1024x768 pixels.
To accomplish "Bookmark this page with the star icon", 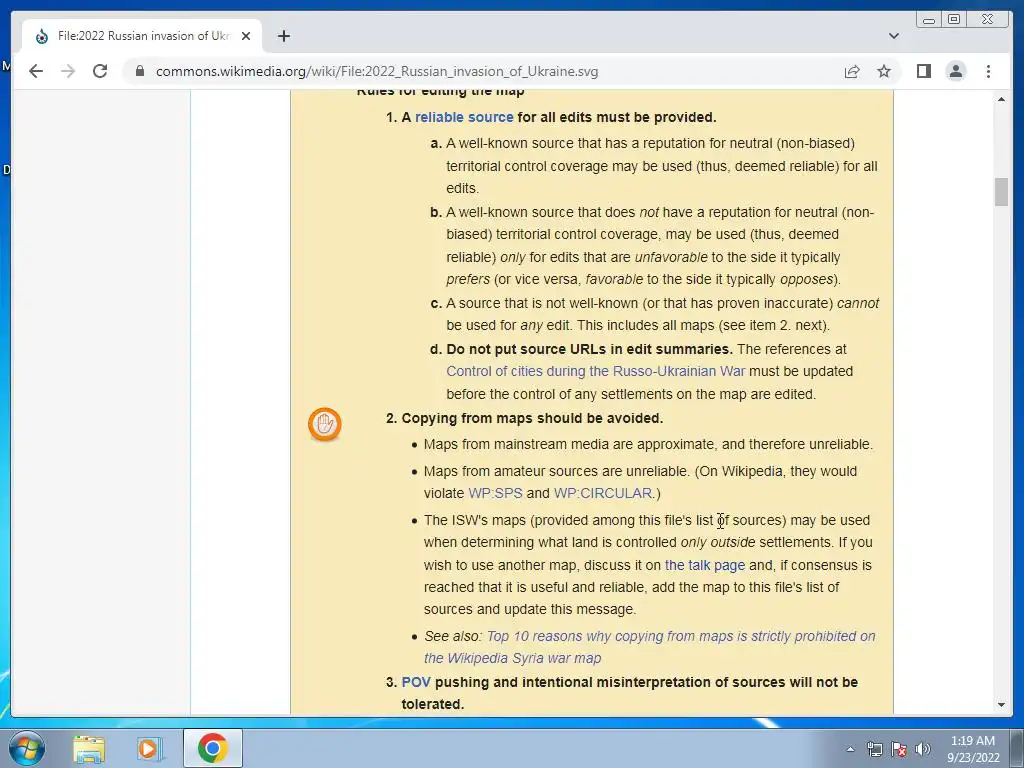I will [x=884, y=71].
